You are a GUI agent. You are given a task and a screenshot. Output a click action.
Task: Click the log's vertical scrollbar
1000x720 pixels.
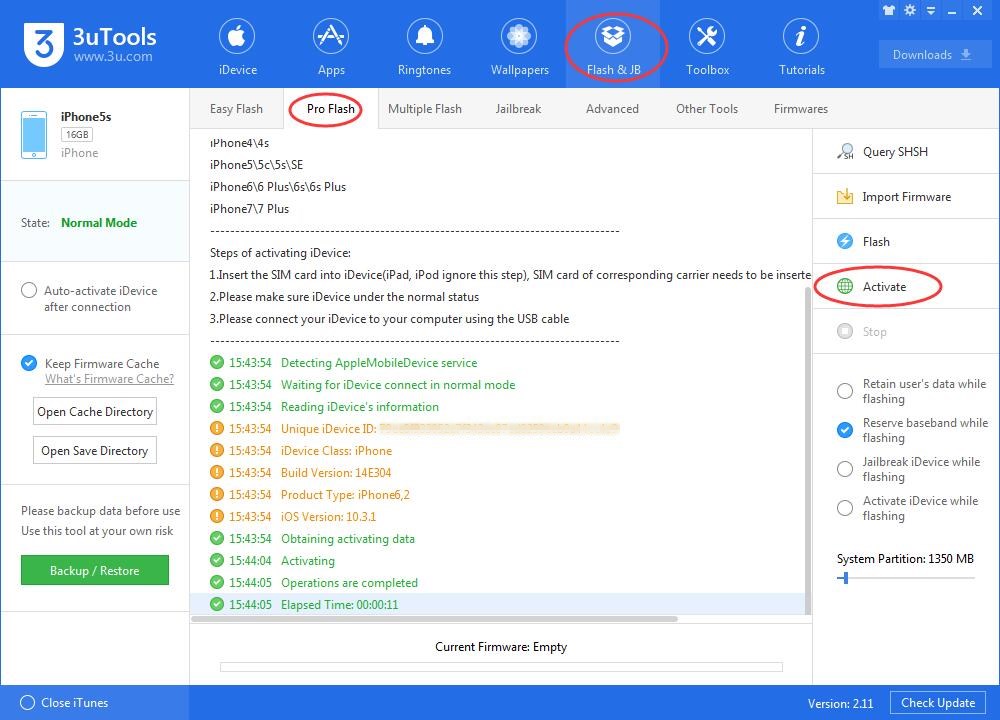pyautogui.click(x=808, y=450)
